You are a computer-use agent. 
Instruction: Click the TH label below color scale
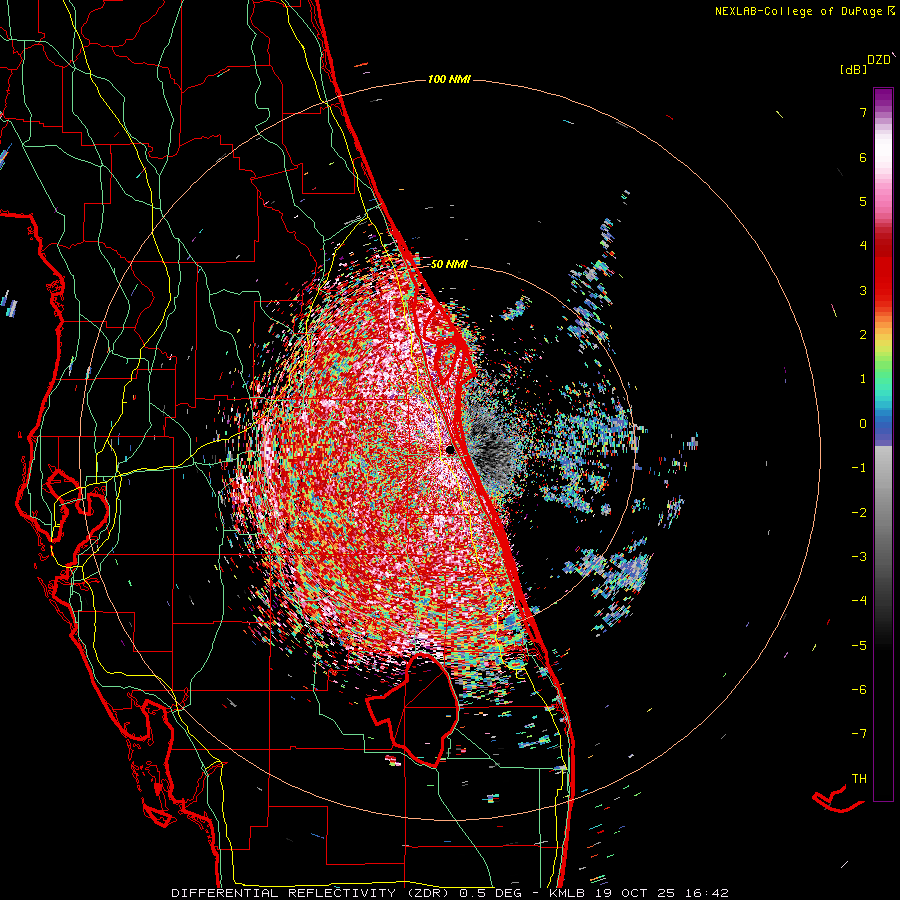click(859, 779)
